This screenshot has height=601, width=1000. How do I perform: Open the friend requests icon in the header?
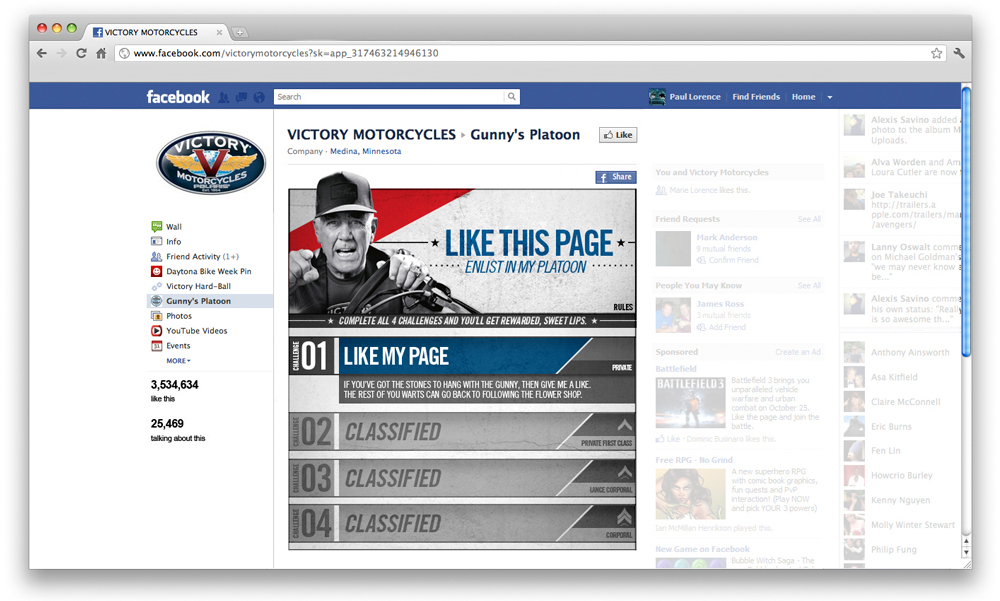pos(223,97)
